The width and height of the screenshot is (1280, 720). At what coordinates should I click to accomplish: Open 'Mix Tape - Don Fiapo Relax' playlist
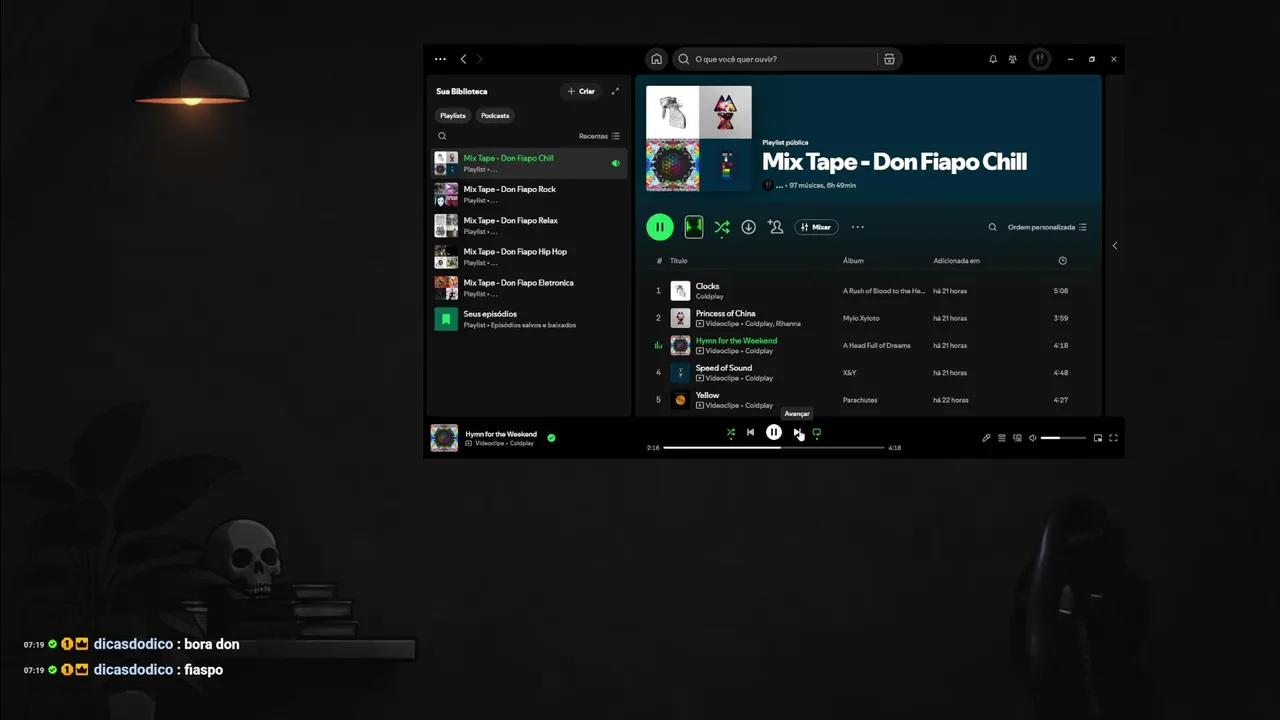click(529, 225)
